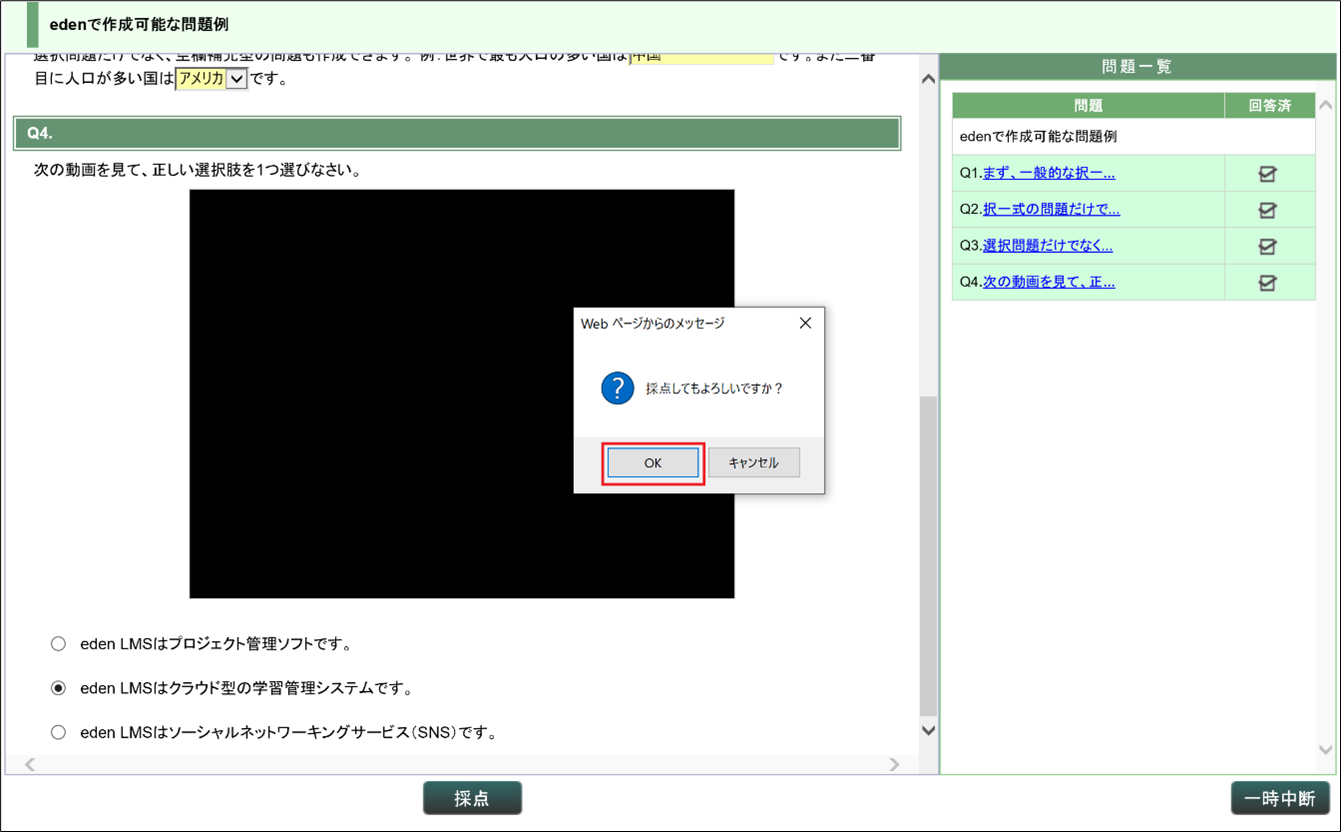Screen dimensions: 1341x832
Task: Click the dialog title 'Web ページからのメッセージ'
Action: pos(653,323)
